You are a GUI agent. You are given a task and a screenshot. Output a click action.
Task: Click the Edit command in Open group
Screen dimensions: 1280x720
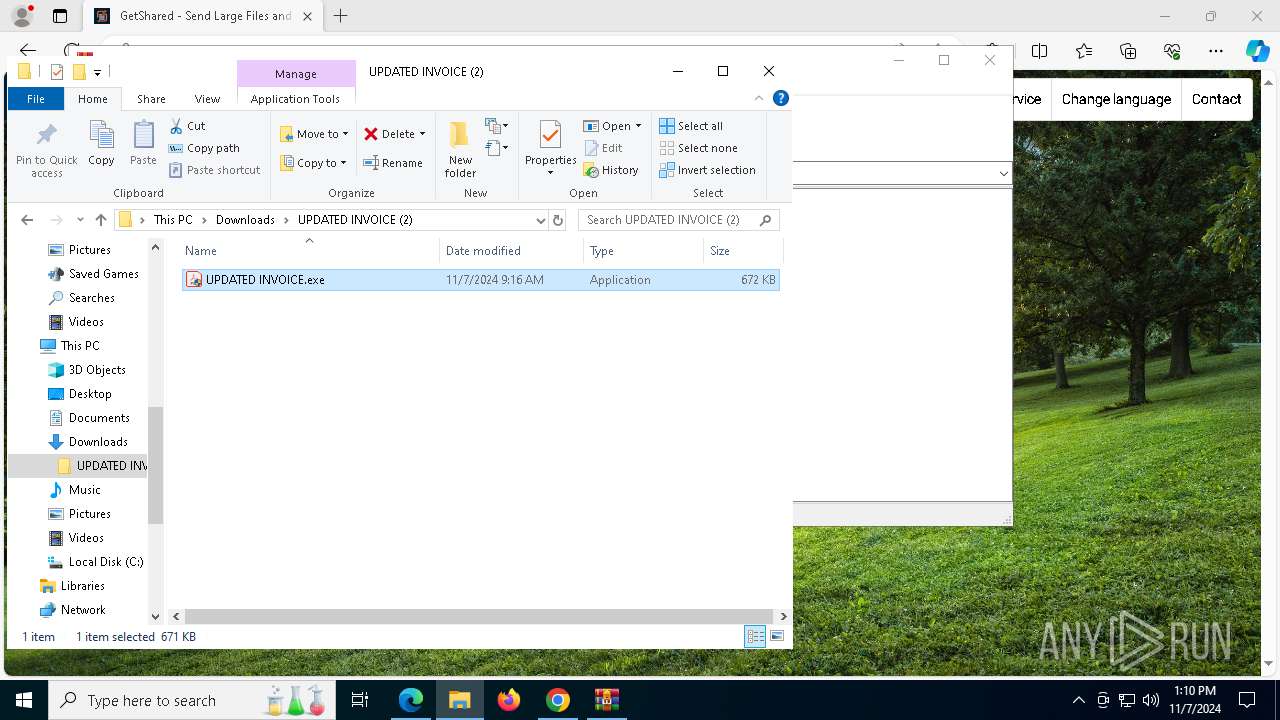603,148
